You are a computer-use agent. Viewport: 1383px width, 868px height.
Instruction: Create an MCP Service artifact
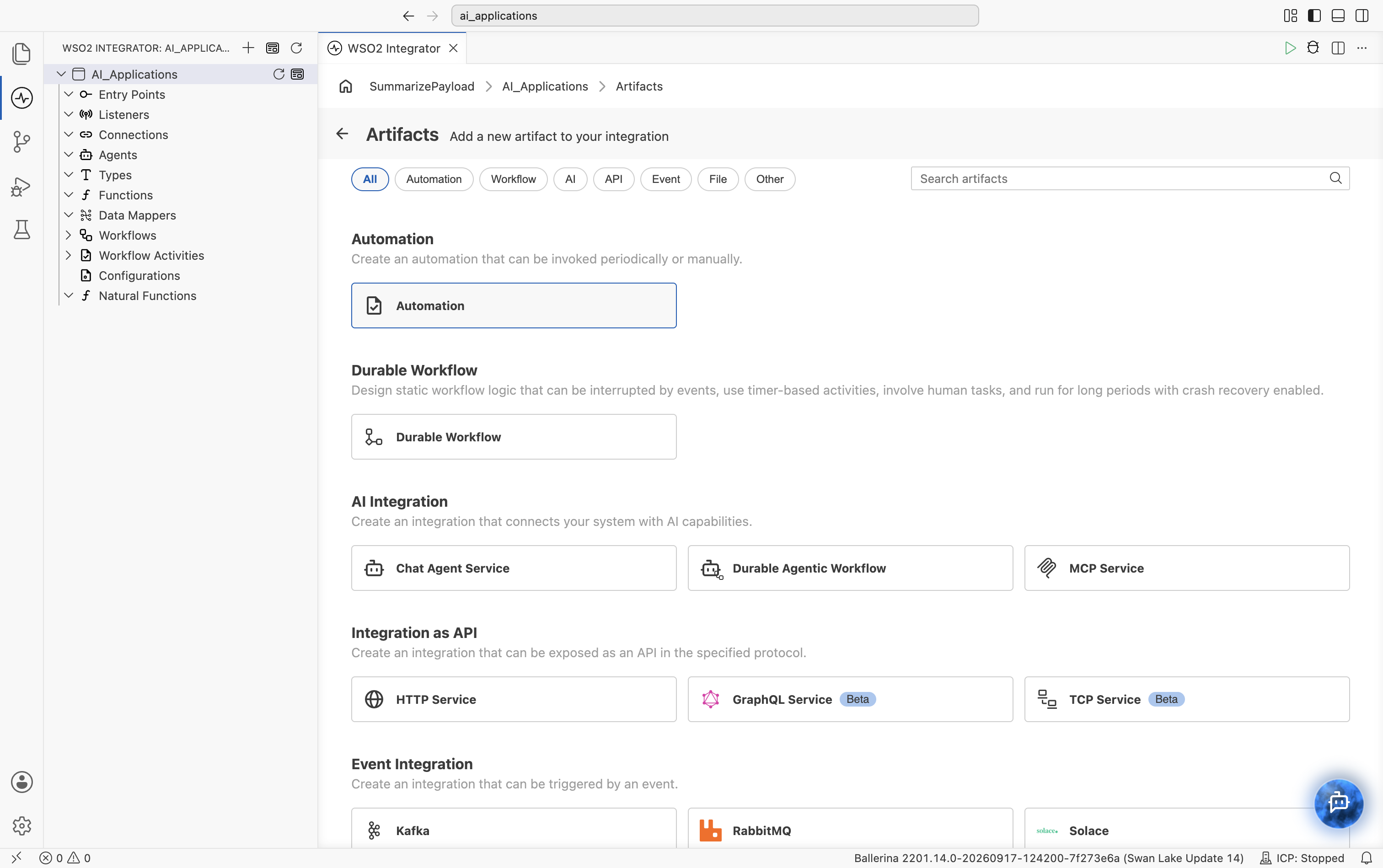[x=1187, y=568]
